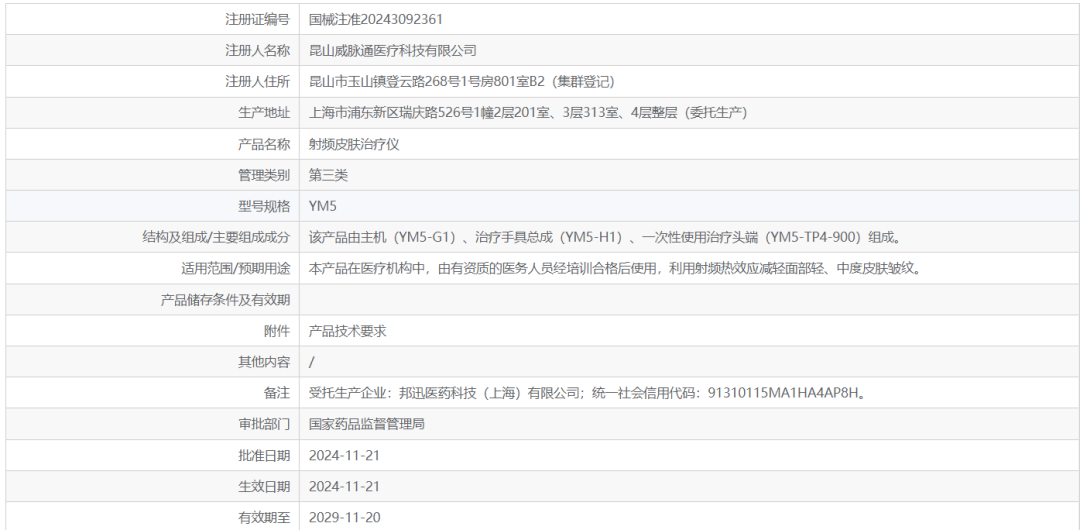
Task: Click the label 型号规格
Action: coord(264,206)
